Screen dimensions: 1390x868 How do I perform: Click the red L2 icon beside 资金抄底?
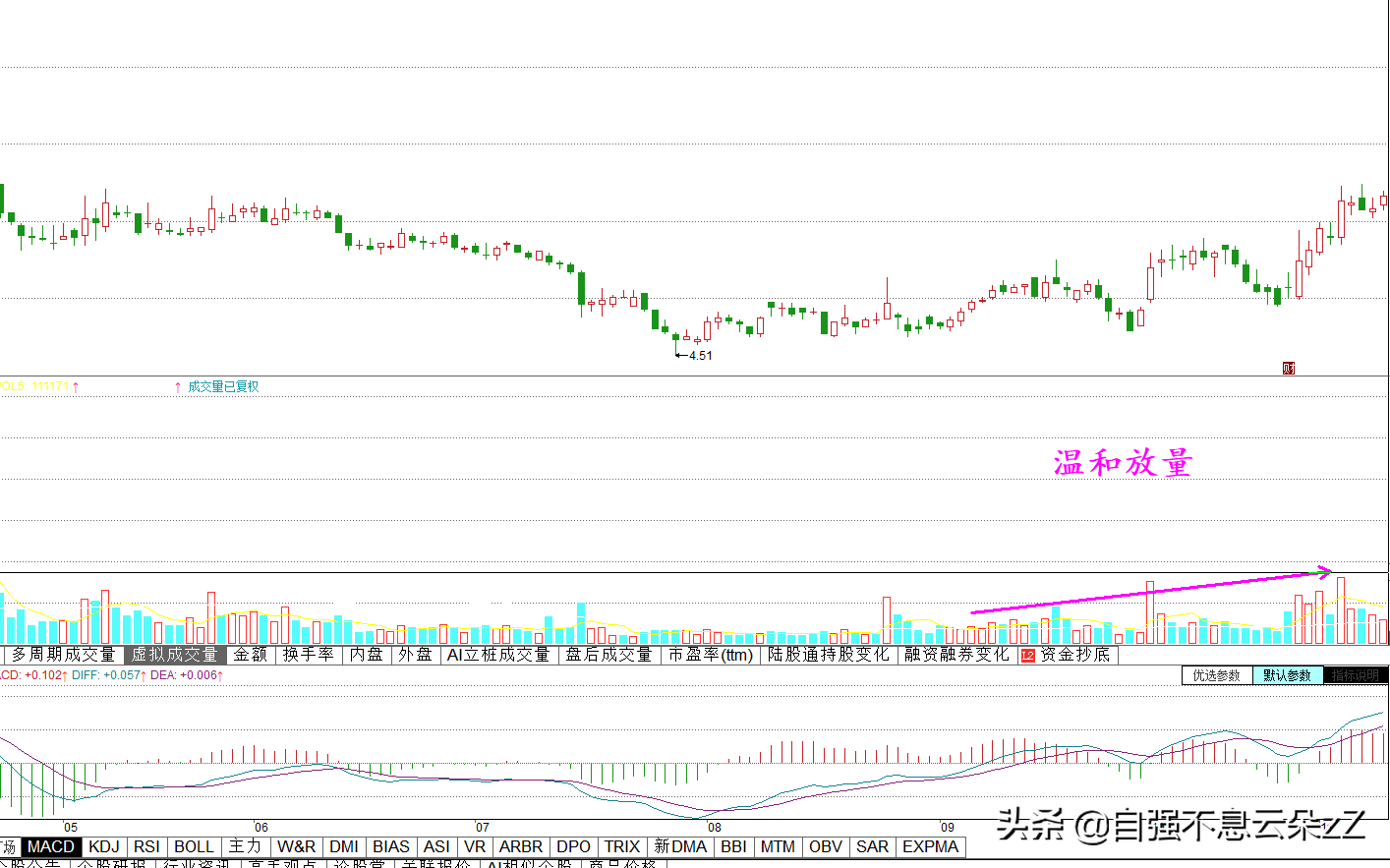pos(1028,655)
